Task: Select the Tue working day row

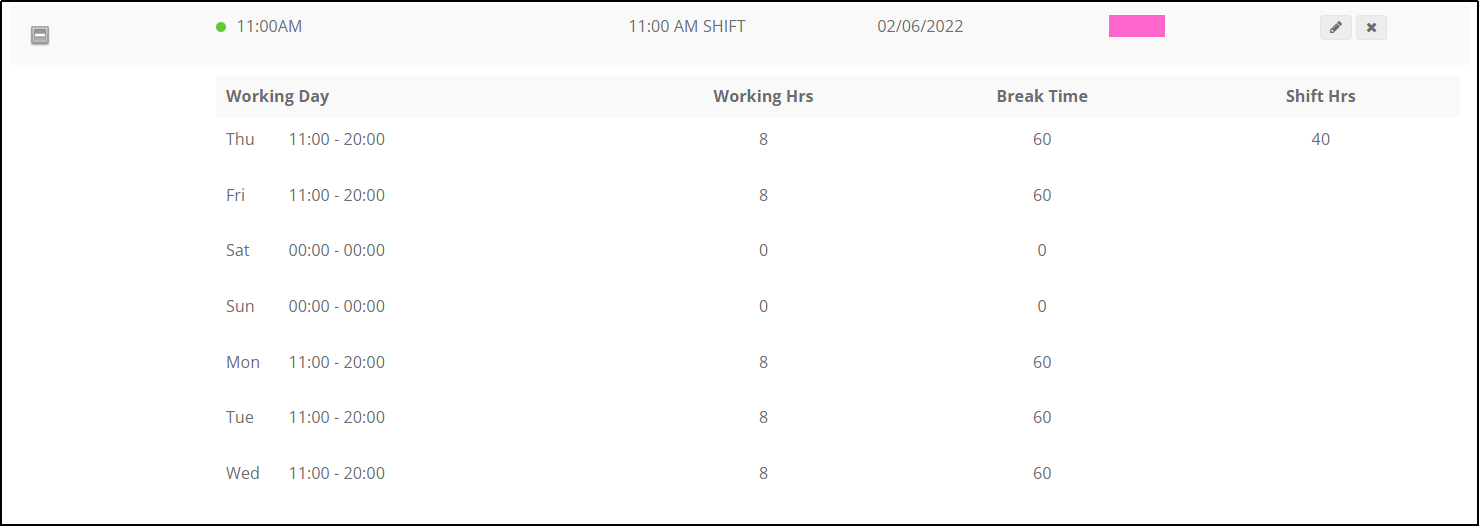Action: pos(838,417)
